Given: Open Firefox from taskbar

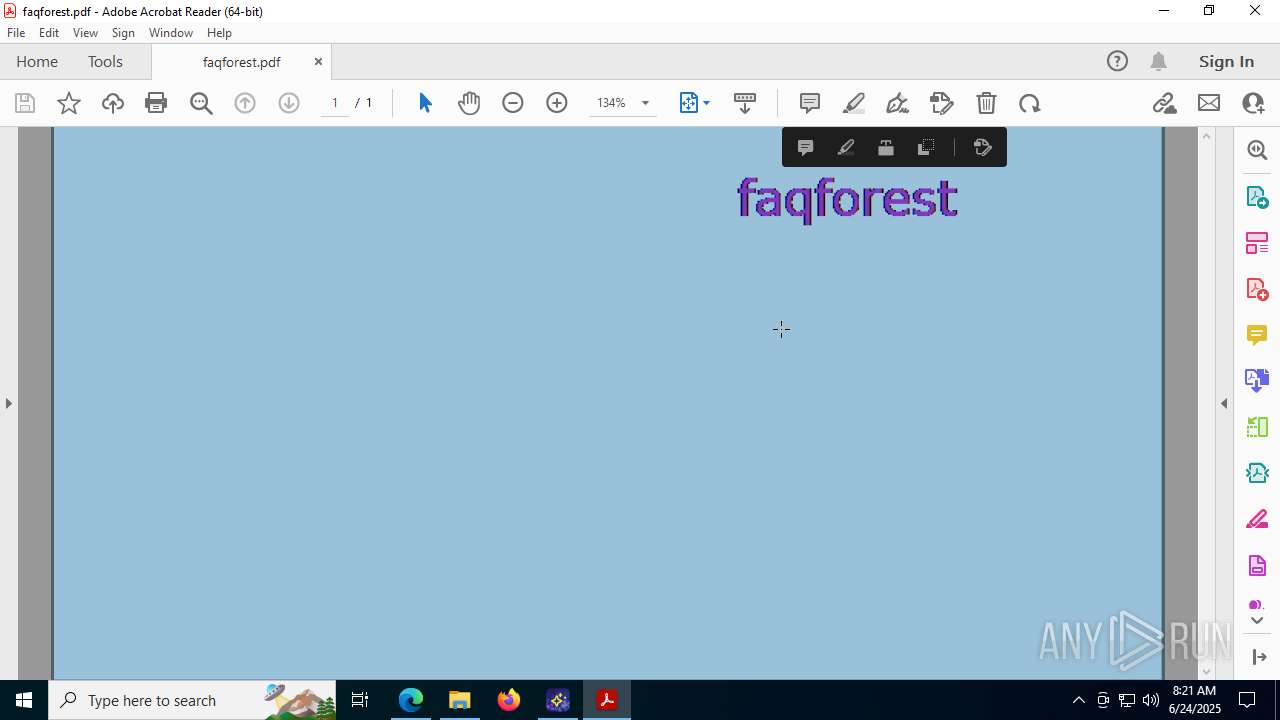Looking at the screenshot, I should coord(508,700).
